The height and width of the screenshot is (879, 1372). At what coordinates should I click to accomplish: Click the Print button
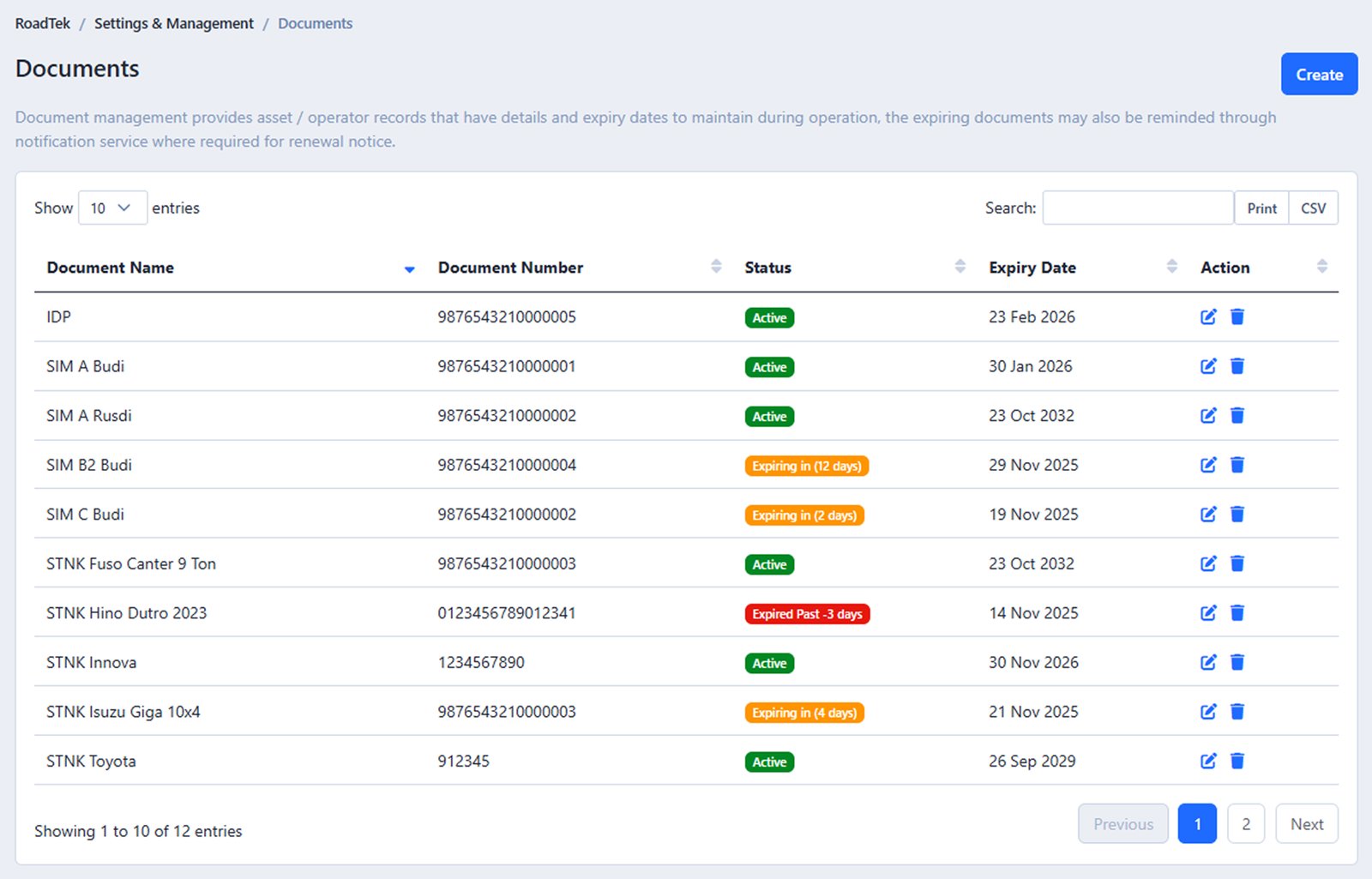click(1261, 208)
